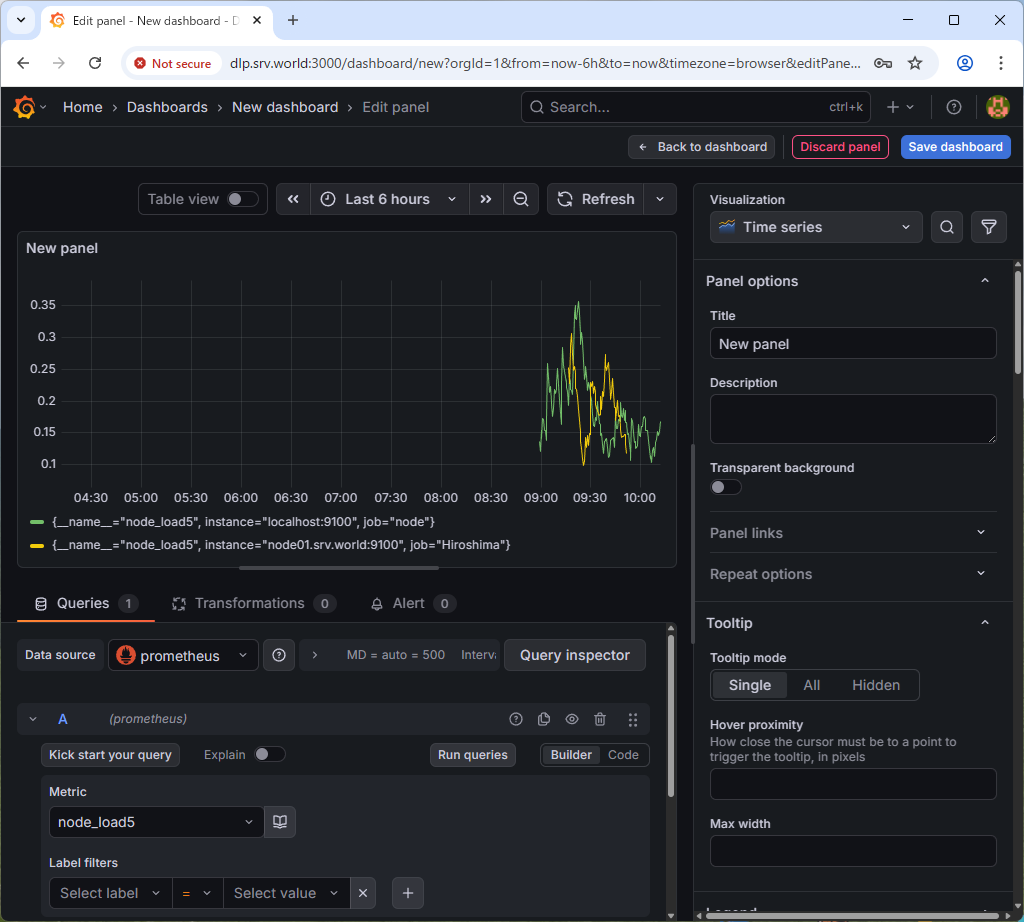Toggle the Explain switch
This screenshot has width=1024, height=922.
click(x=270, y=754)
